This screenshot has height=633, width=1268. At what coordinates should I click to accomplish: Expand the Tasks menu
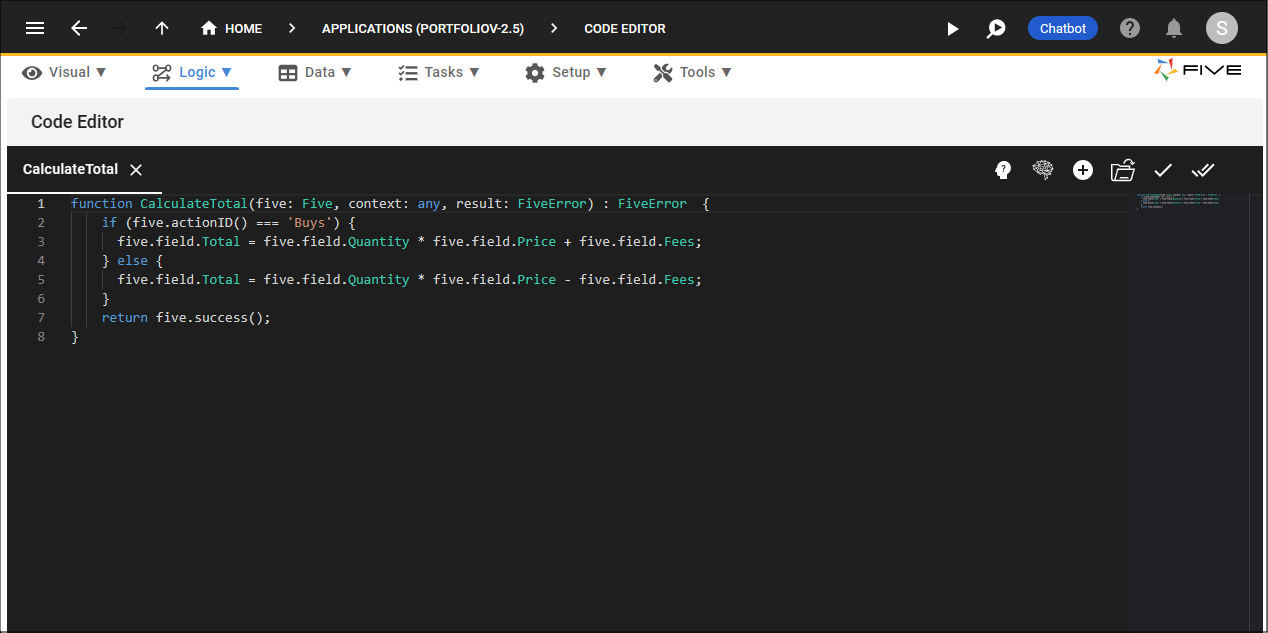pos(439,72)
